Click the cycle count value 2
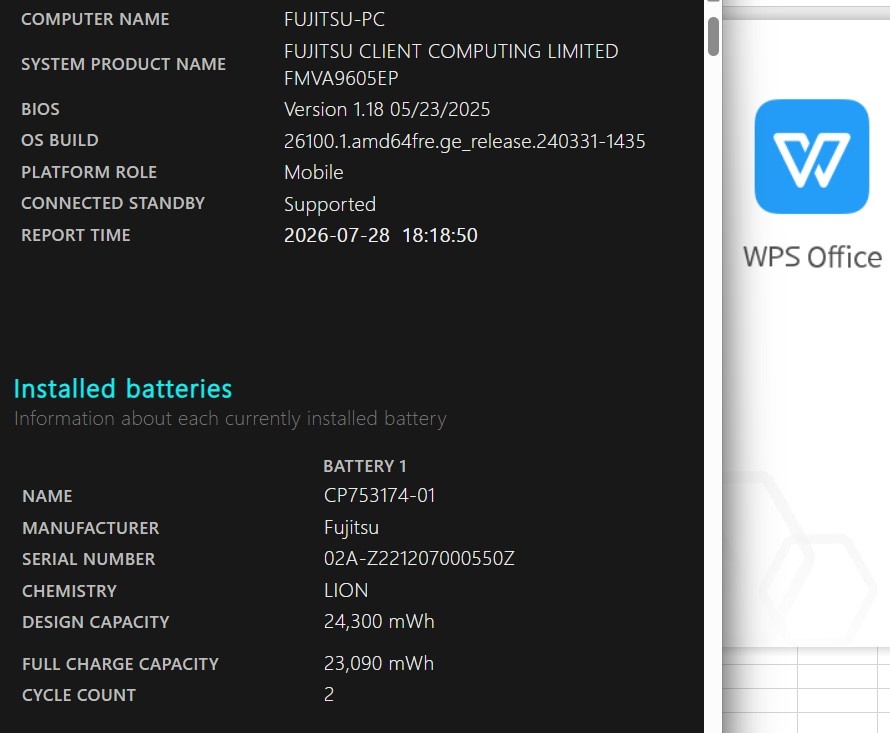 point(329,694)
